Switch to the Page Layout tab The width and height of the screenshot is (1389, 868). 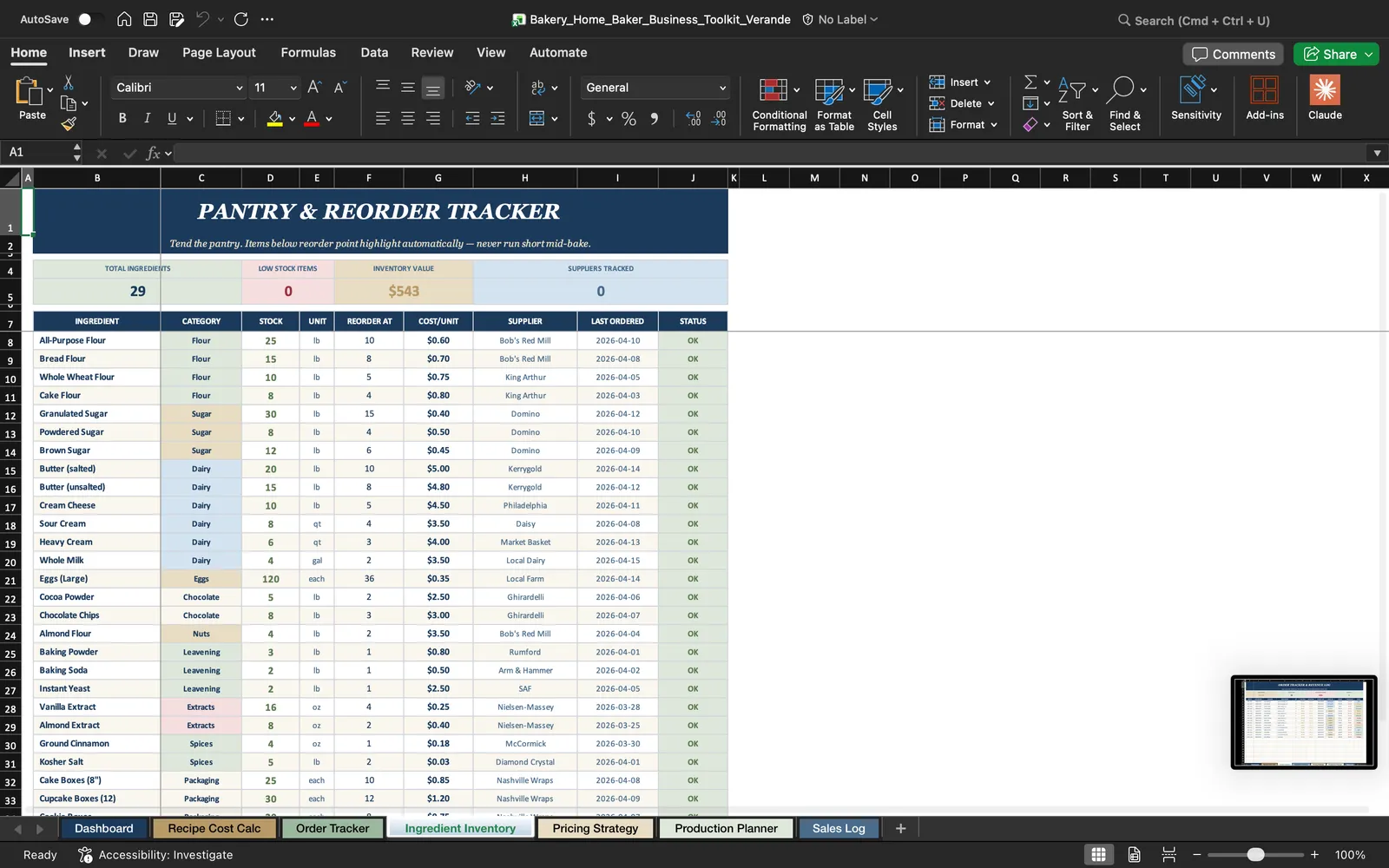[x=219, y=52]
